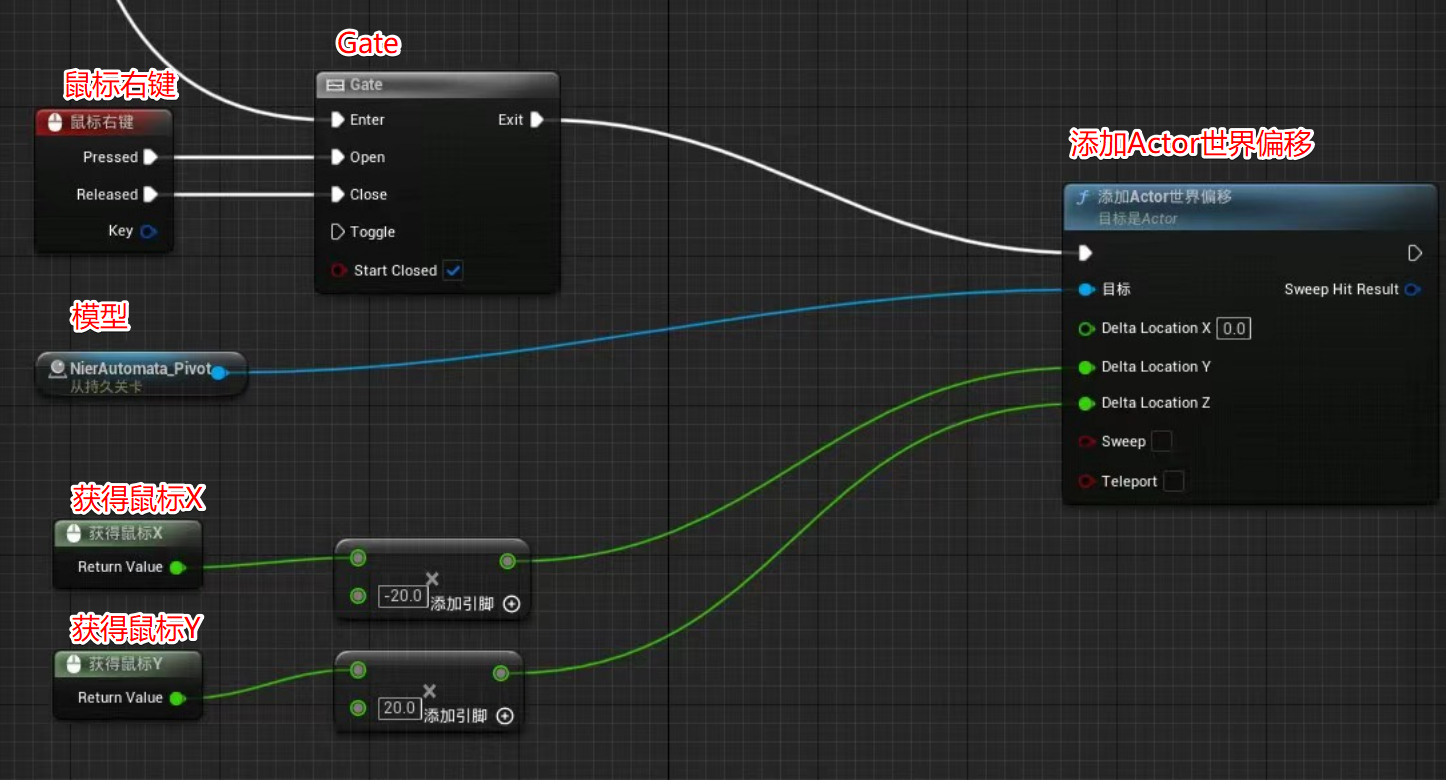The image size is (1446, 780).
Task: Click the Gate node's Exit exec pin
Action: tap(537, 120)
